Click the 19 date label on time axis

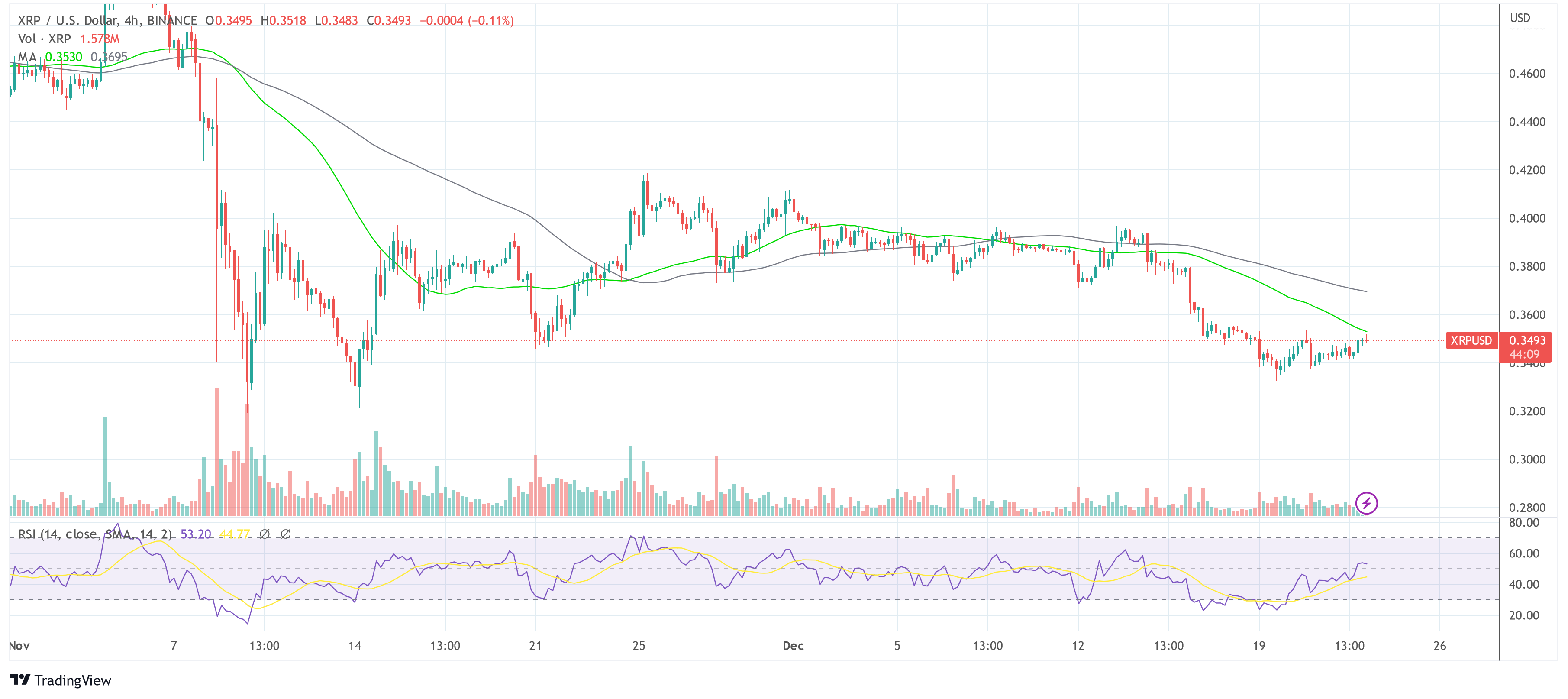[x=1259, y=645]
